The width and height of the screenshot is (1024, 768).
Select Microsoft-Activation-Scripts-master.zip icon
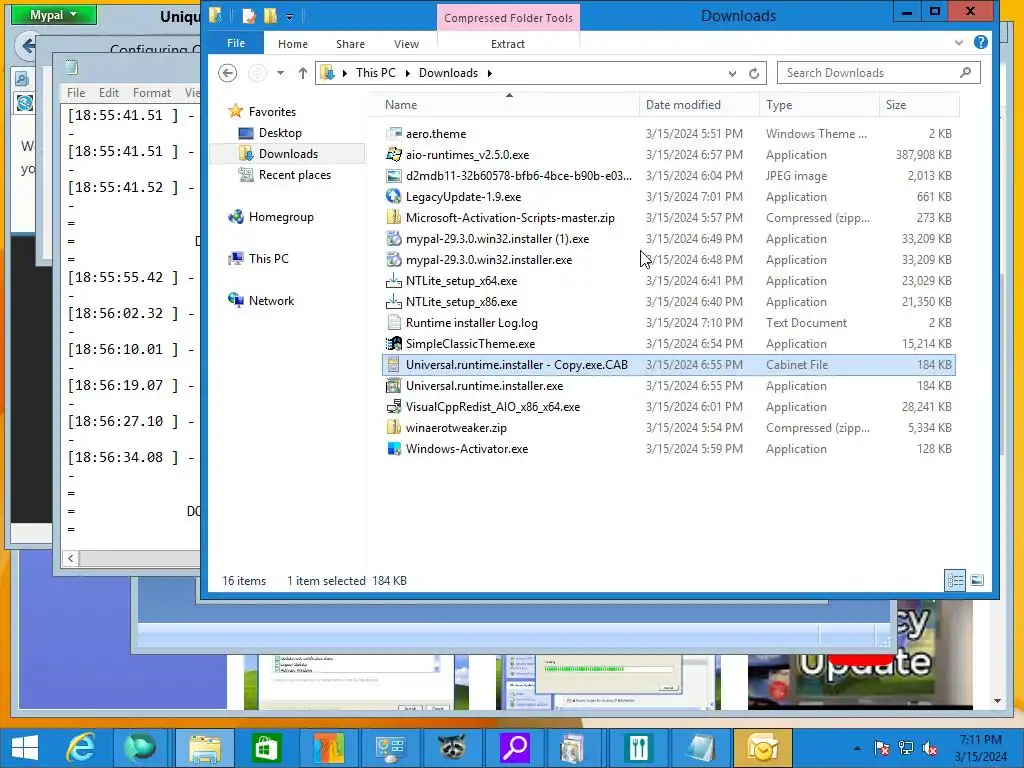tap(394, 217)
